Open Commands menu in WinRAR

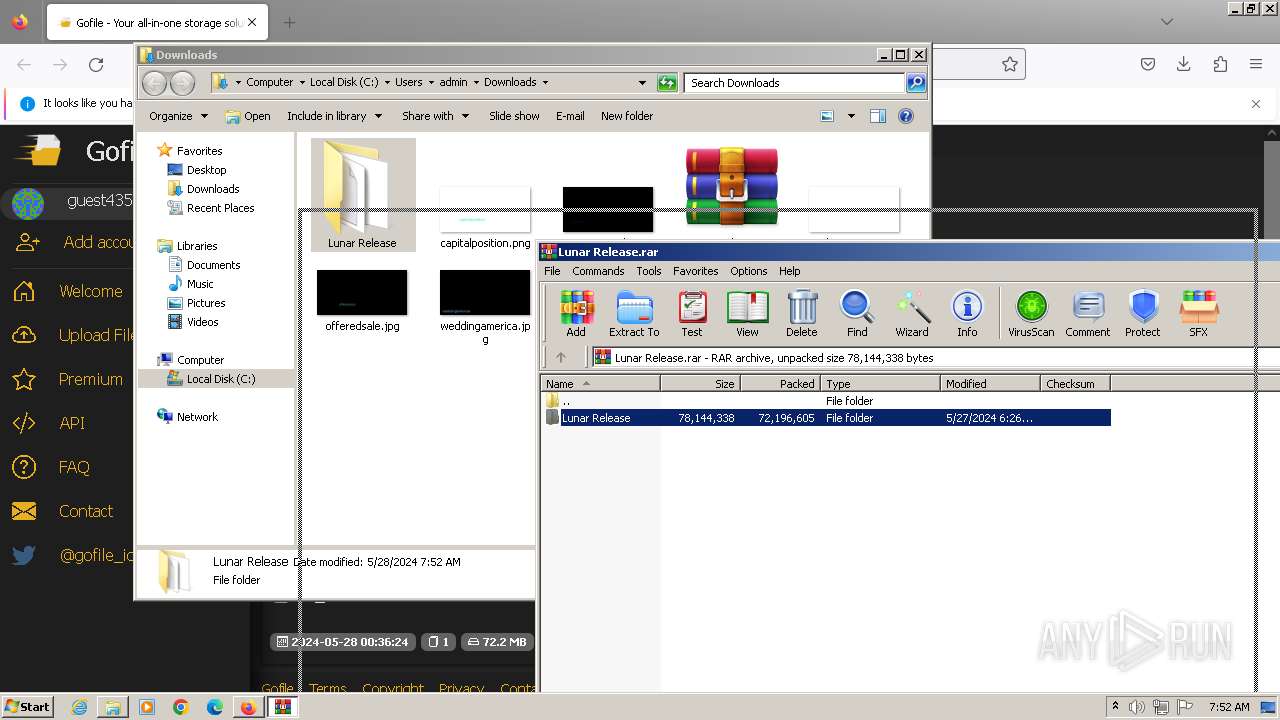click(x=598, y=271)
